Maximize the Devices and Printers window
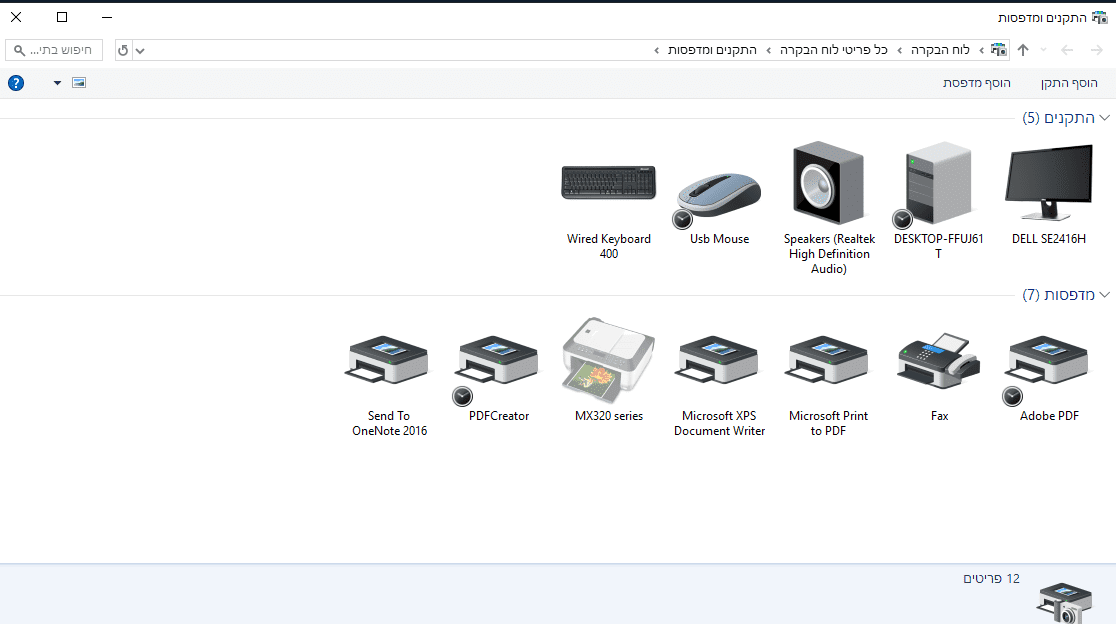The height and width of the screenshot is (624, 1116). click(62, 17)
